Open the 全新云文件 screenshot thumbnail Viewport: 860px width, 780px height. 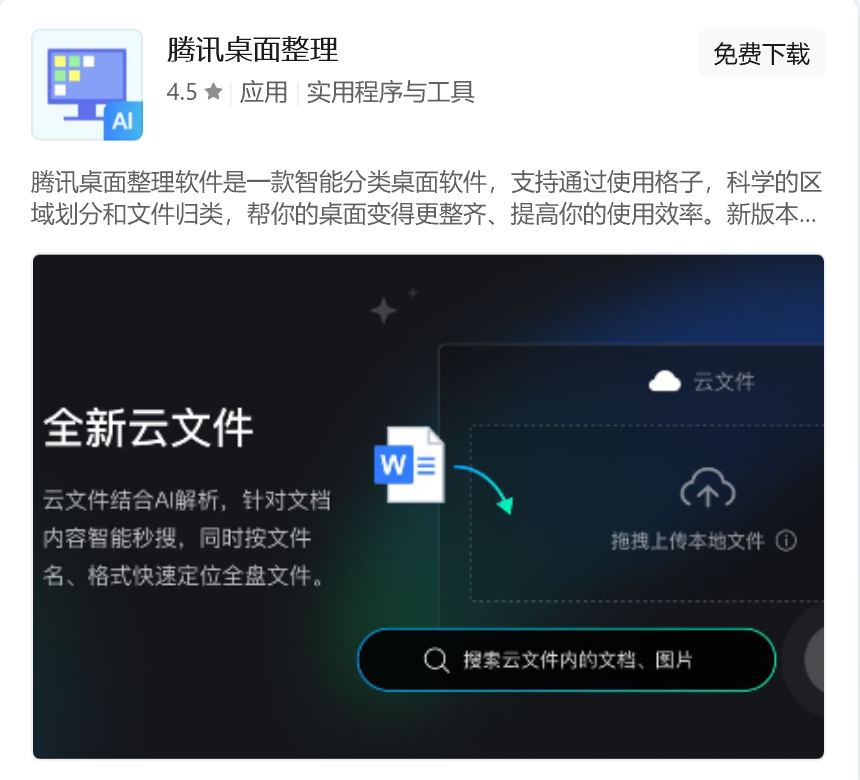[x=428, y=507]
